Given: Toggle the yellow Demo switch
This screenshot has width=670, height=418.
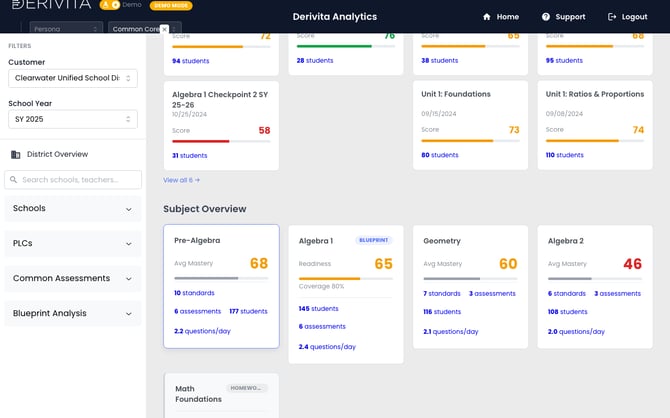Looking at the screenshot, I should 110,5.
